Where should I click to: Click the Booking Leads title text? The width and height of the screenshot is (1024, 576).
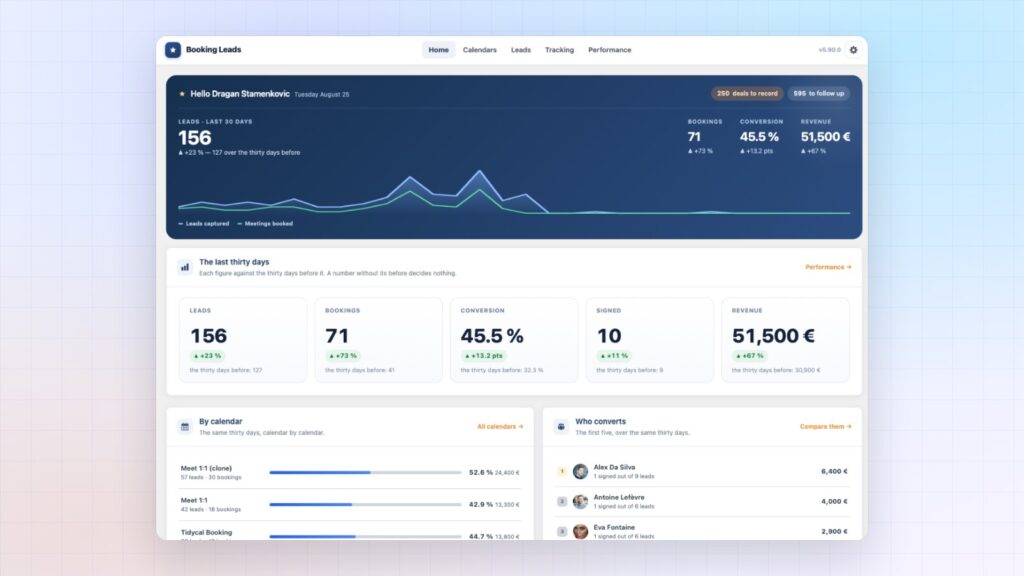[214, 50]
